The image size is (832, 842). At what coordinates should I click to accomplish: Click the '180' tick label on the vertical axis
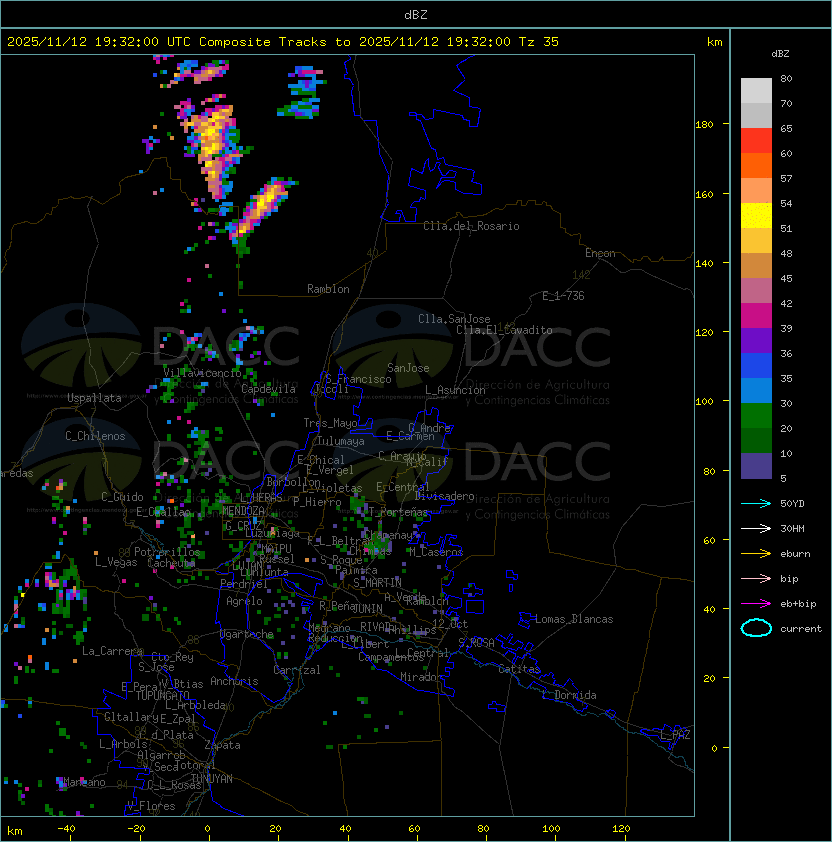point(704,125)
